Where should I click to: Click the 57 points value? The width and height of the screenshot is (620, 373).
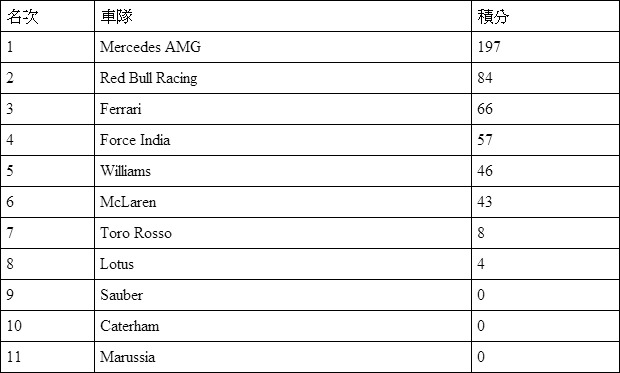pos(485,140)
